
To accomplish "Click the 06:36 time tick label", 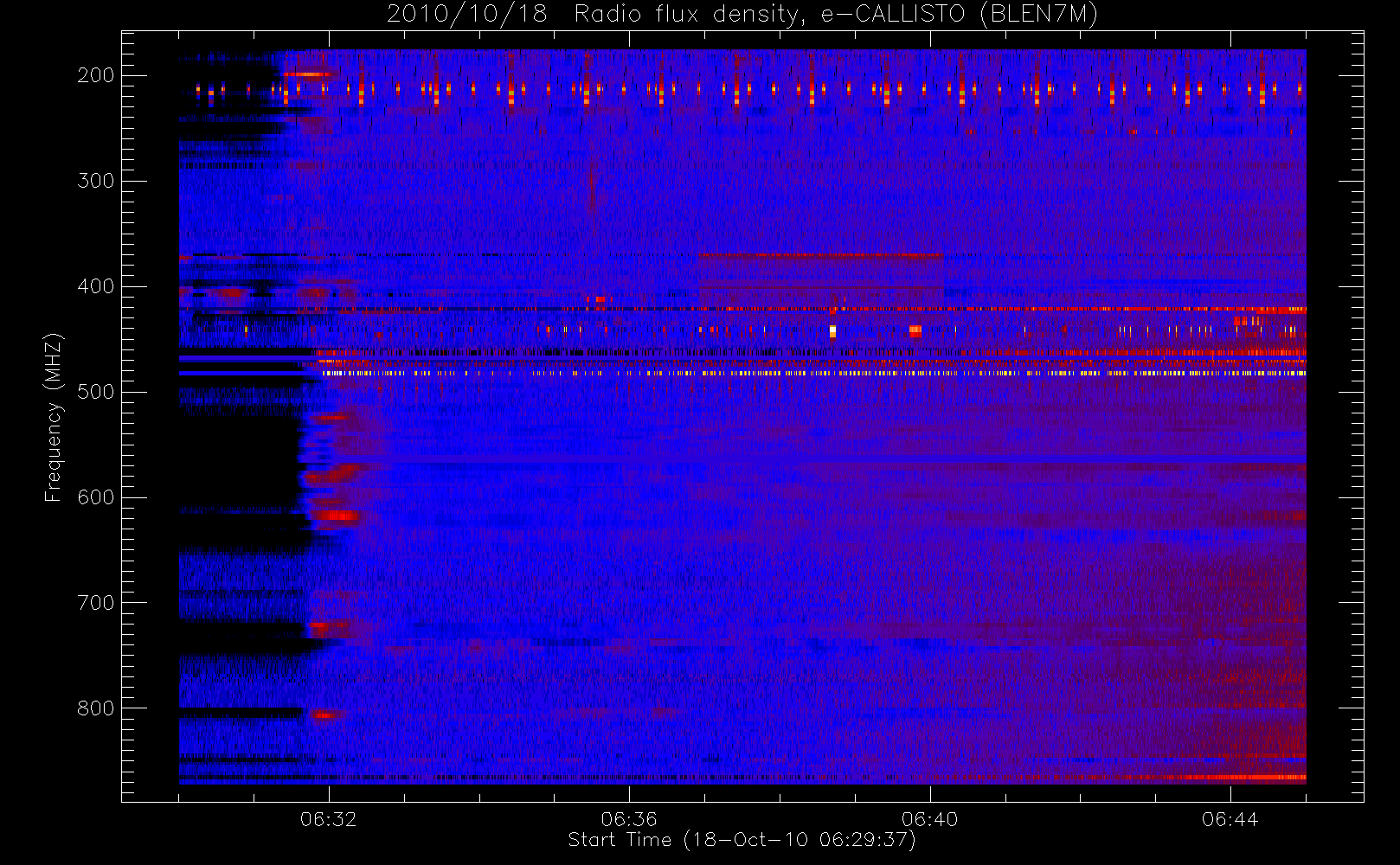I will coord(629,819).
